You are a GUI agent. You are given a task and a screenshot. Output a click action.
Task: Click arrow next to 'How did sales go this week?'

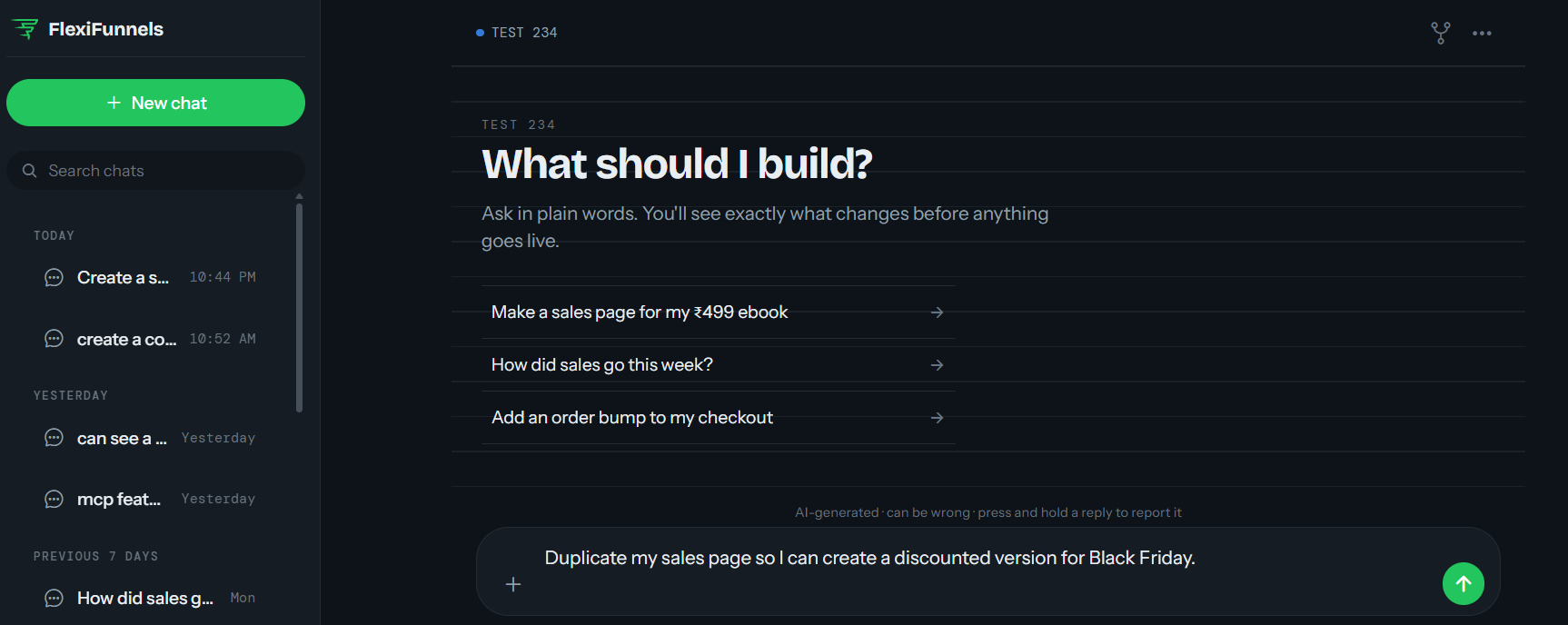tap(937, 364)
